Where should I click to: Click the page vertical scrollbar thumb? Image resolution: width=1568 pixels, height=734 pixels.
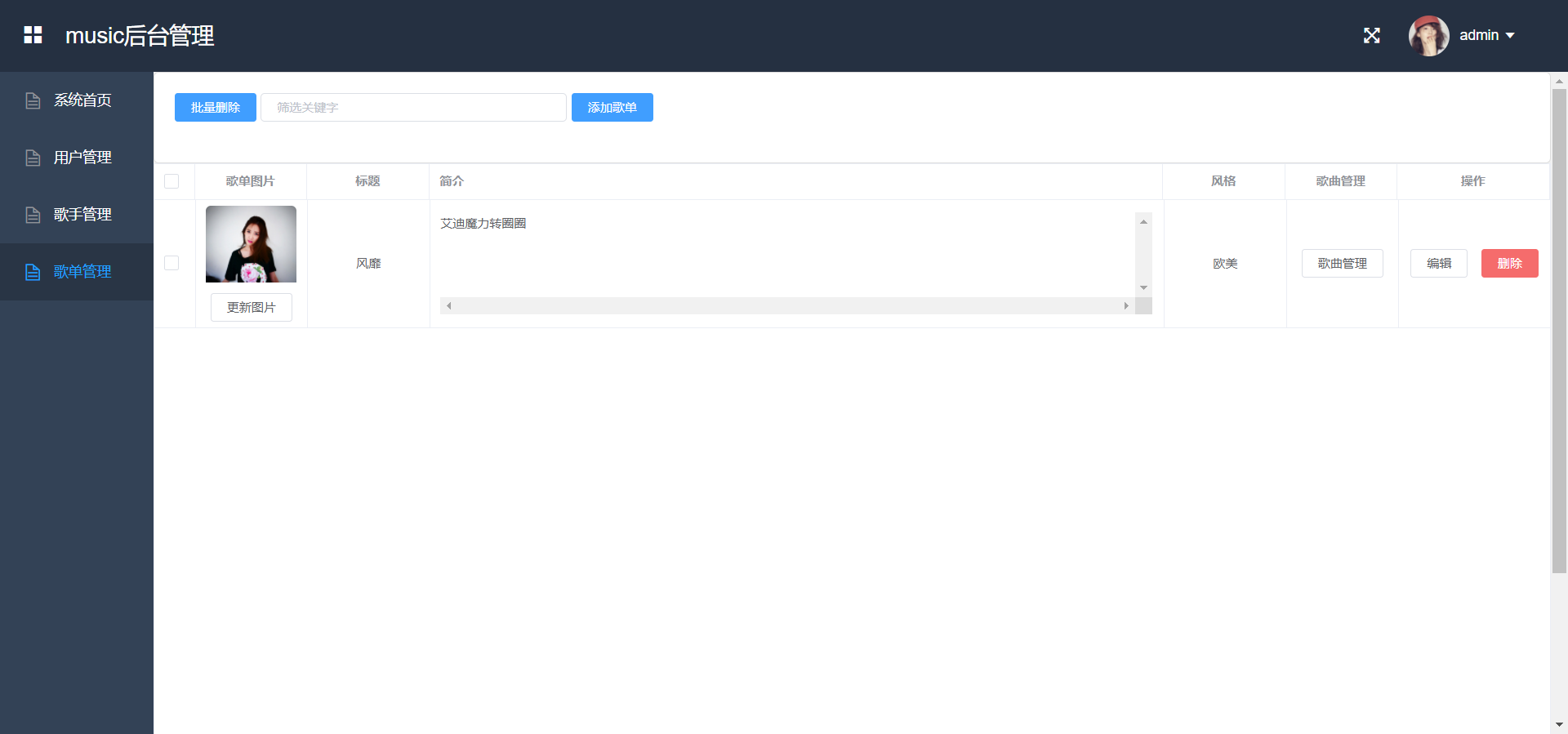coord(1559,331)
